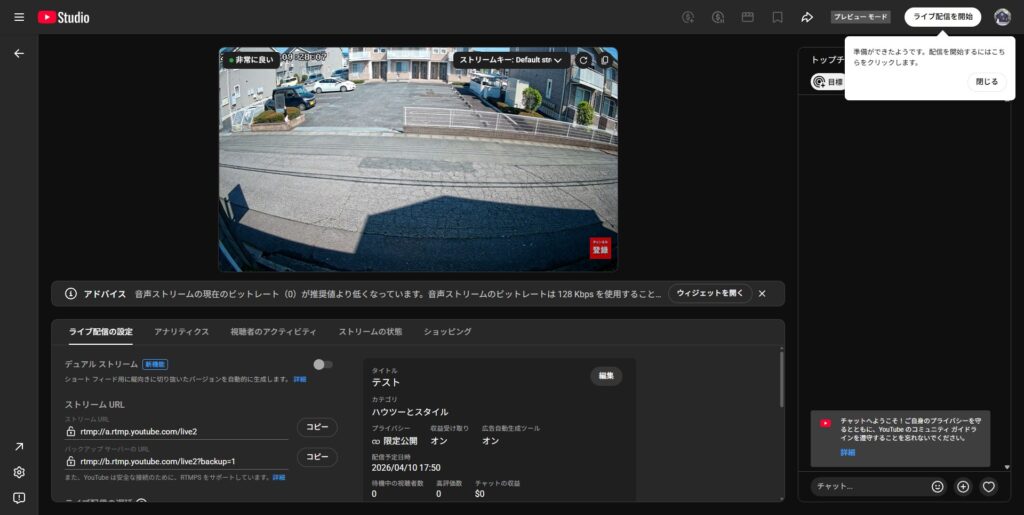The image size is (1024, 515).
Task: Click the プレビュー モード label
Action: tap(861, 17)
